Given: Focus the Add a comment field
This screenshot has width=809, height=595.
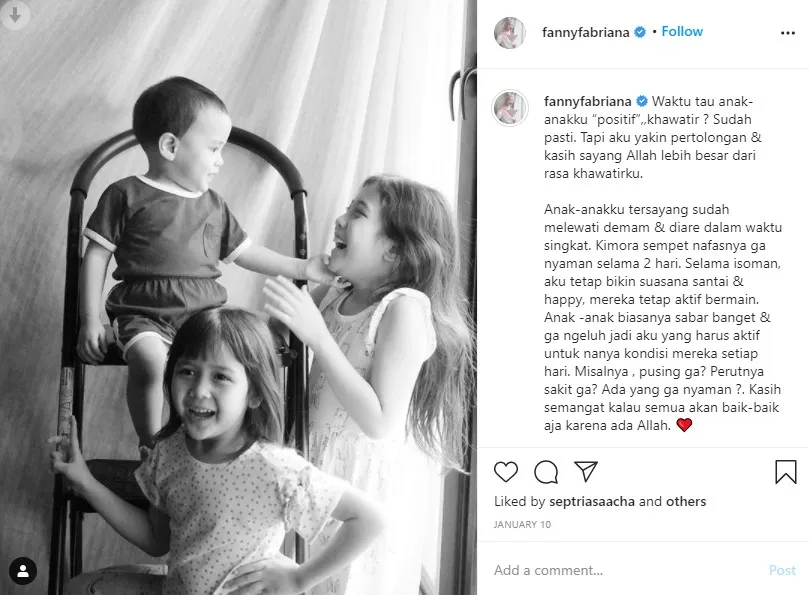Looking at the screenshot, I should pyautogui.click(x=627, y=570).
